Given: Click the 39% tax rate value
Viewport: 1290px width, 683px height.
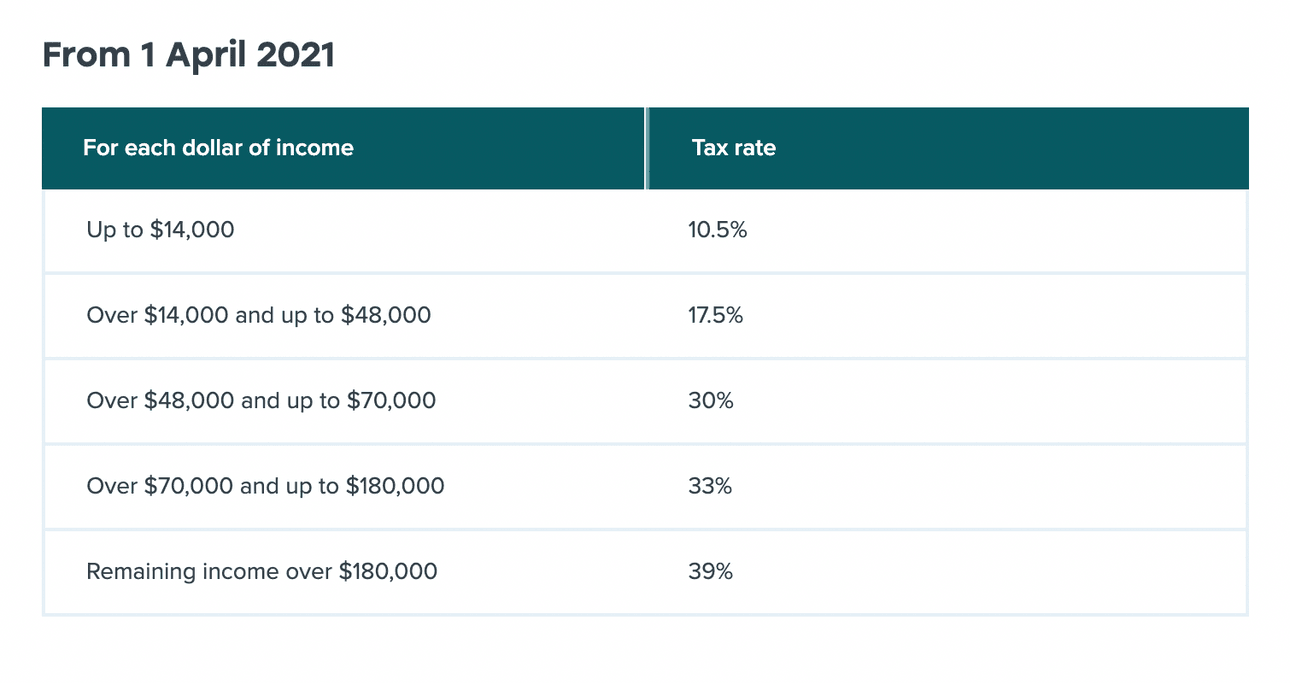Looking at the screenshot, I should point(710,572).
